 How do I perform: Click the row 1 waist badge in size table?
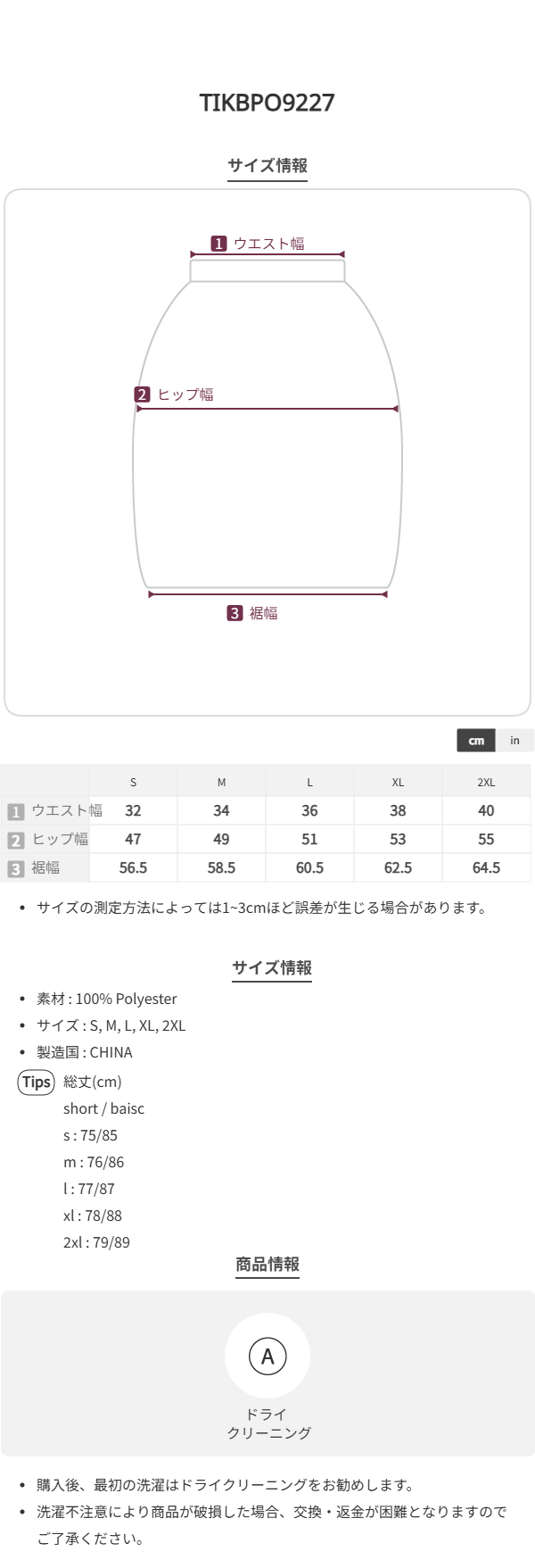click(15, 811)
